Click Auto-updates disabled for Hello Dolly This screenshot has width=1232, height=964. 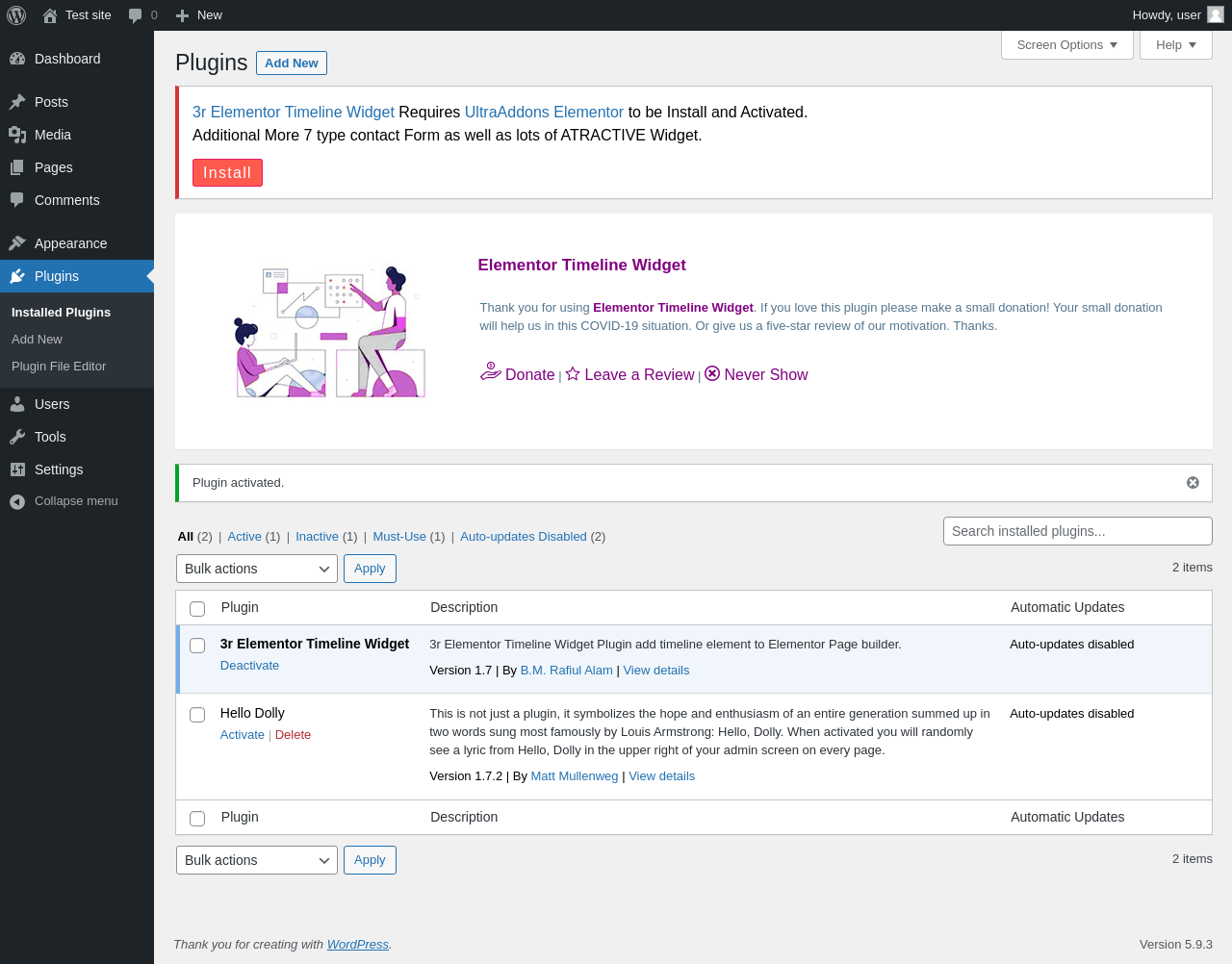[x=1072, y=714]
